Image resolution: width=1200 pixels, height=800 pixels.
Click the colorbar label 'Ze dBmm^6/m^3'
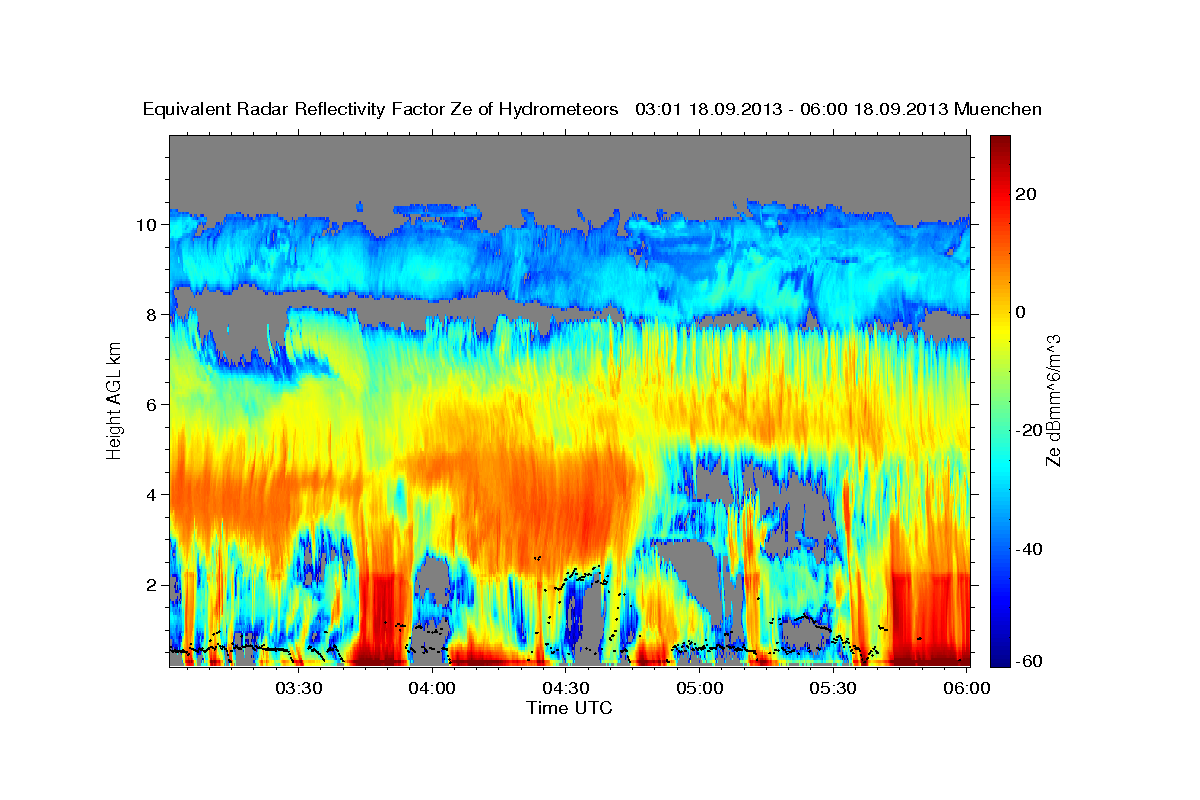click(1053, 400)
